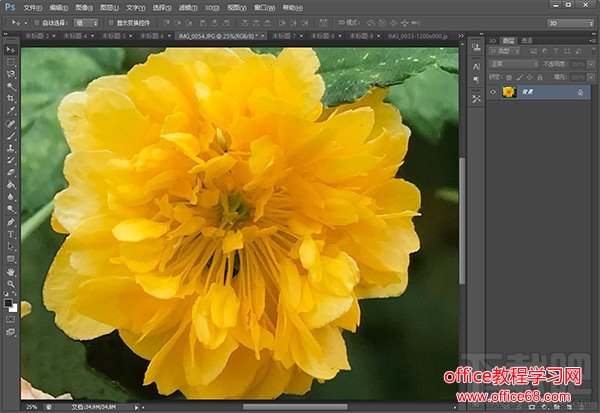This screenshot has height=413, width=600.
Task: Hide the 背景 layer using eye icon
Action: click(x=492, y=92)
